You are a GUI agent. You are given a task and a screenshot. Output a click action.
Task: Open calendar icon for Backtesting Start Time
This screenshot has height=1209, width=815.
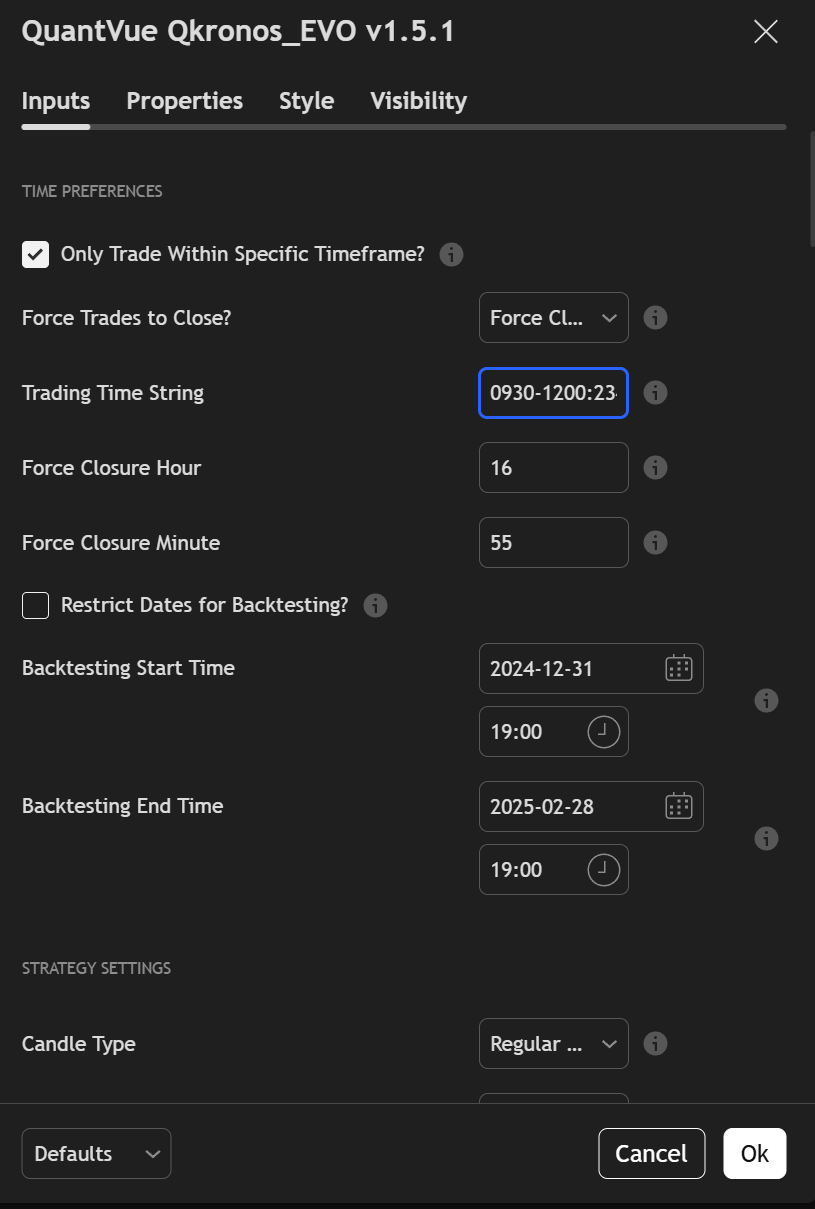(x=679, y=668)
